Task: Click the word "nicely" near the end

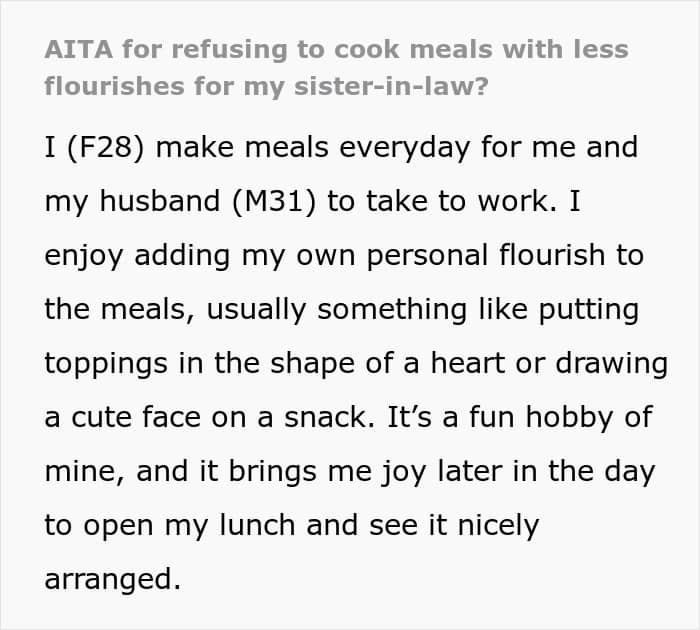Action: [x=499, y=526]
